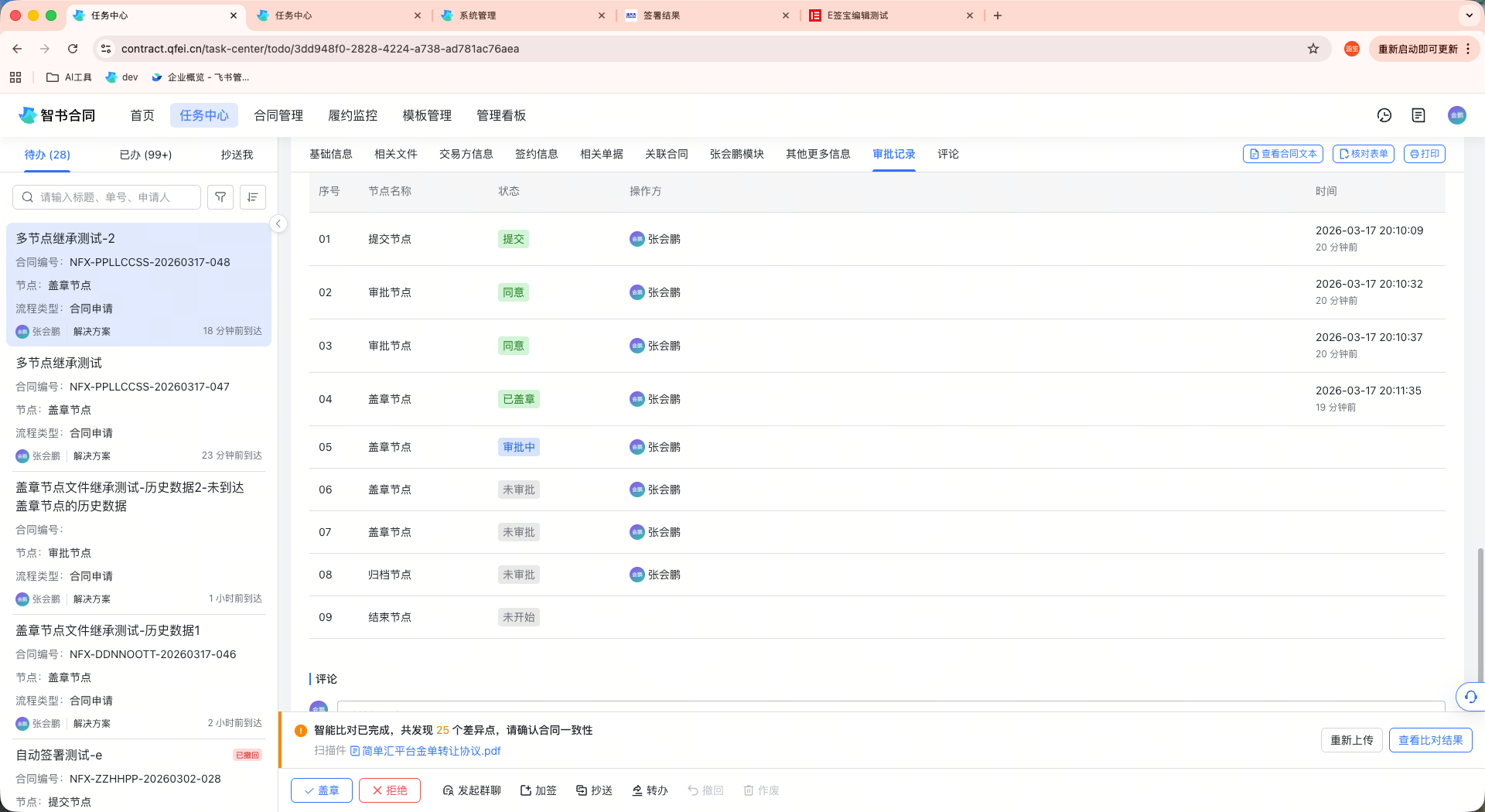The image size is (1485, 812).
Task: Click the document notes icon near the avatar
Action: [1418, 115]
